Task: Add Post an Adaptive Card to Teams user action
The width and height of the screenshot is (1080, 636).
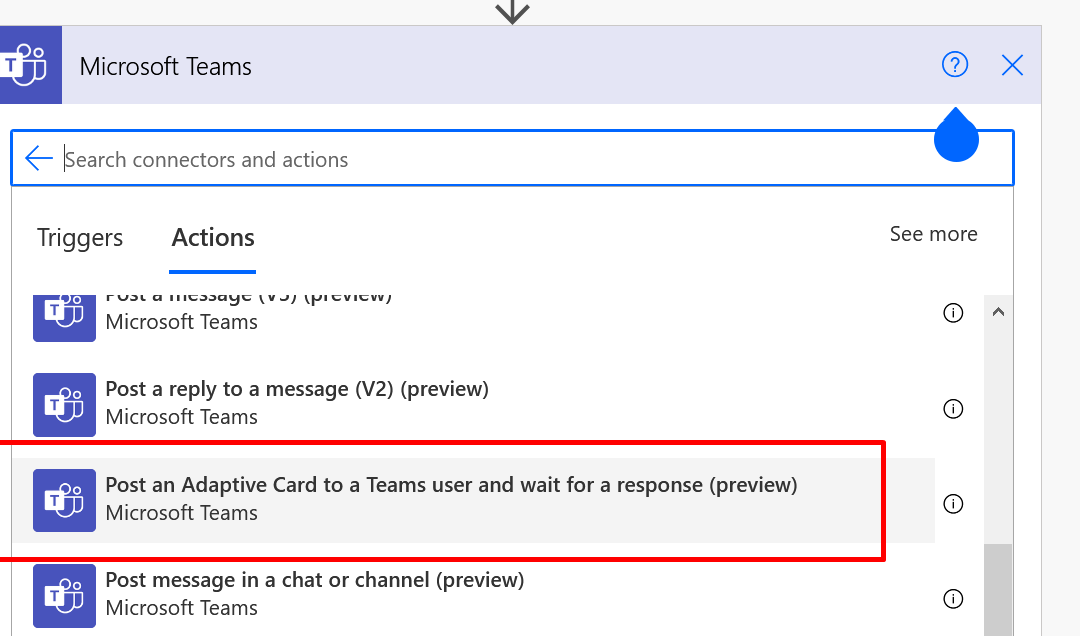Action: point(473,500)
